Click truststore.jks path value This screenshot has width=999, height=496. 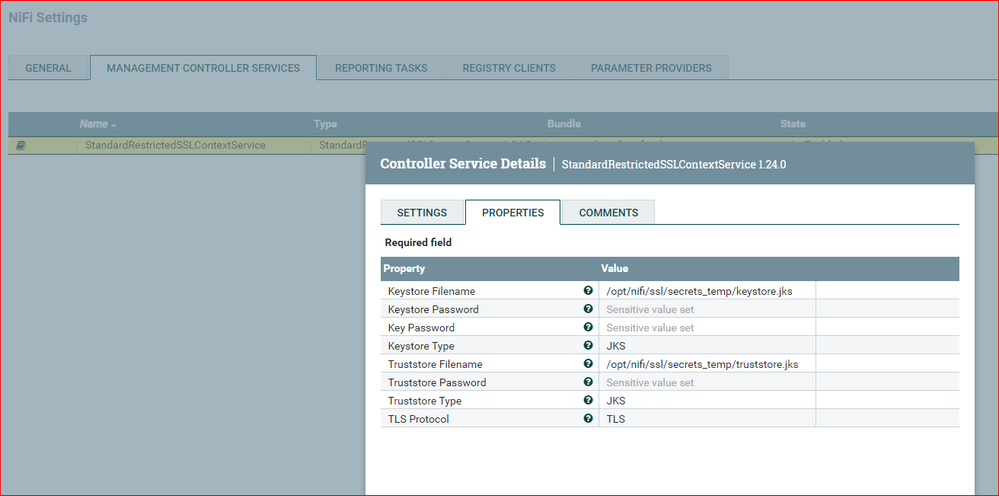(702, 364)
